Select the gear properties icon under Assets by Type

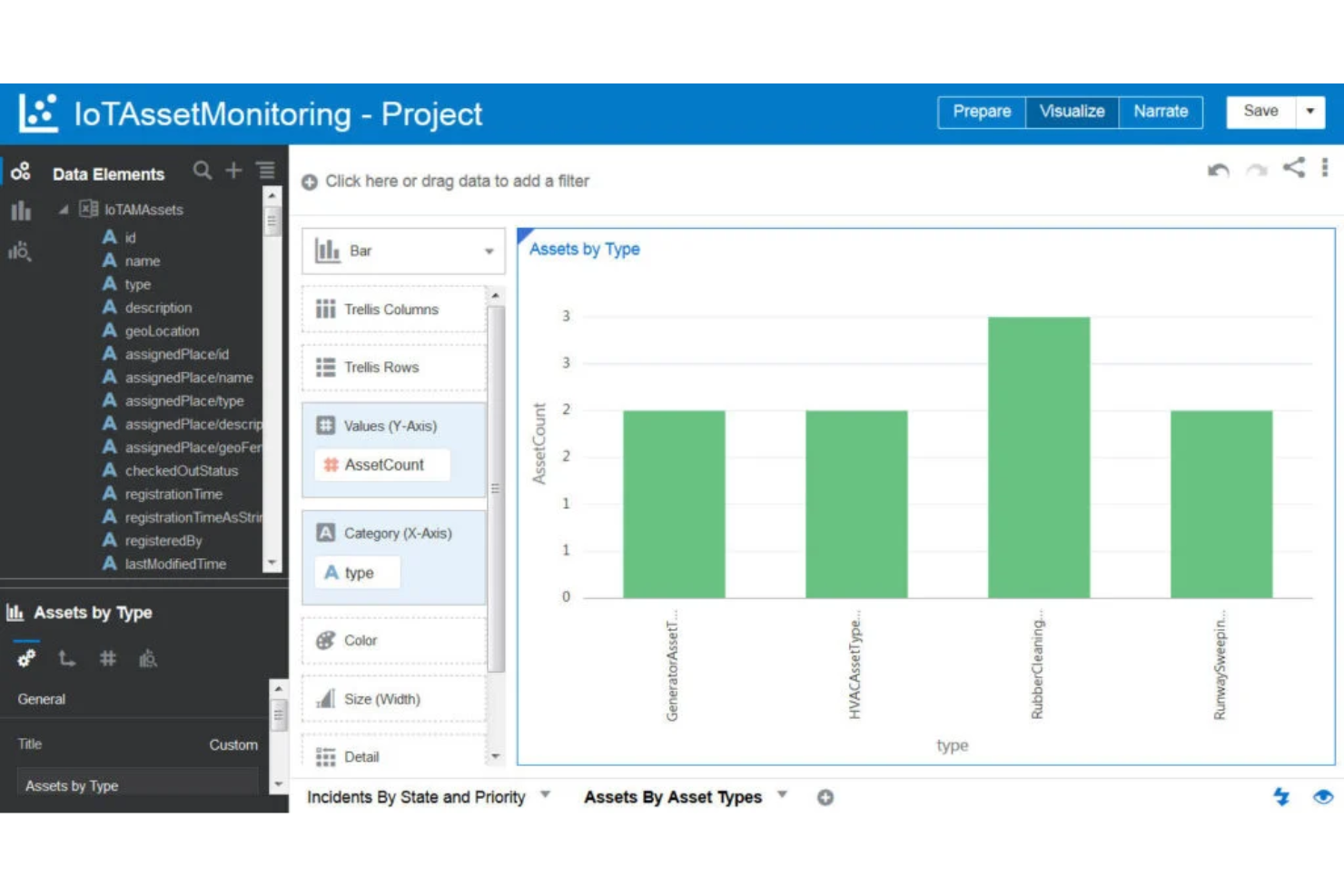[x=25, y=659]
